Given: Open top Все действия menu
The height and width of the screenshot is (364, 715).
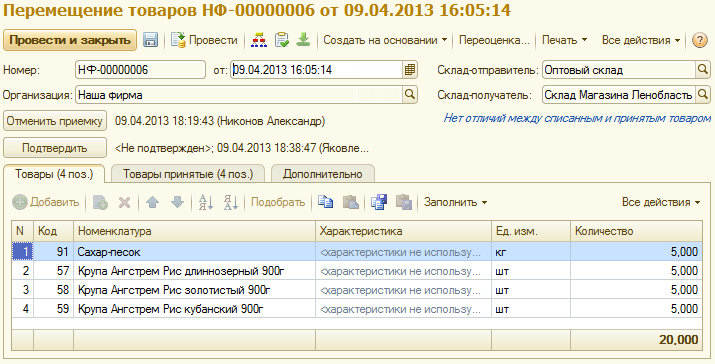Looking at the screenshot, I should (x=641, y=40).
